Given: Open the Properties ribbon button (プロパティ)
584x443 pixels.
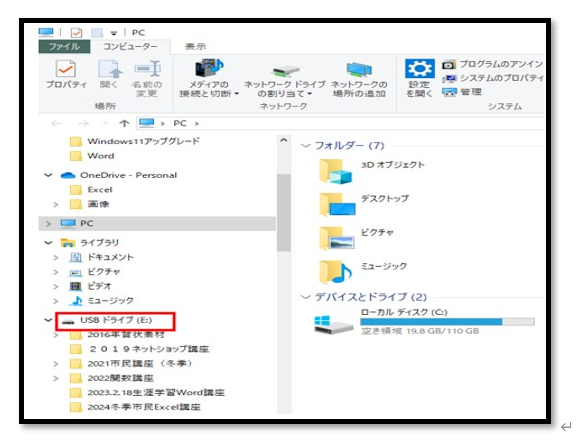Looking at the screenshot, I should tap(66, 73).
